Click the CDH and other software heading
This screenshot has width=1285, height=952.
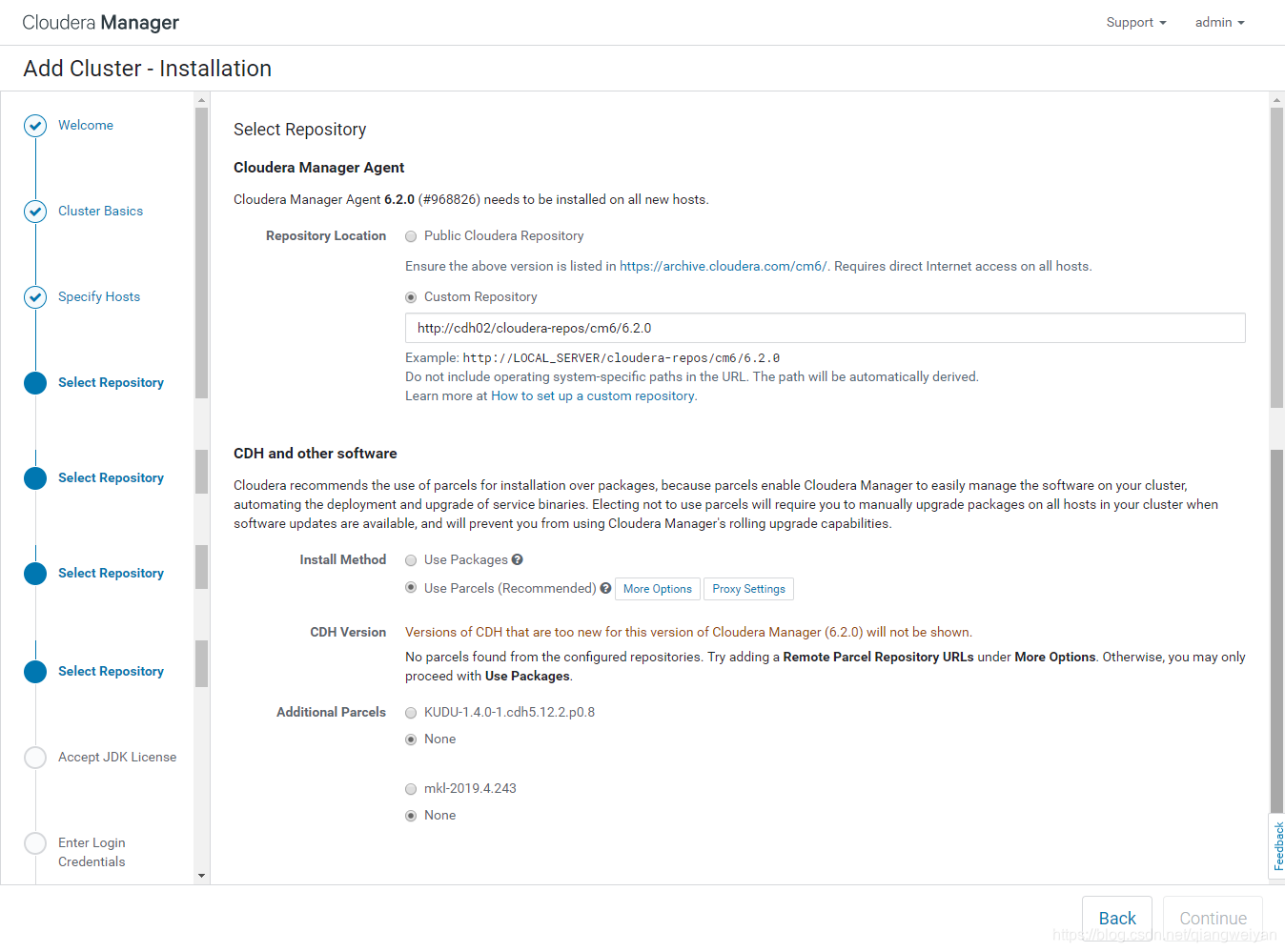click(x=315, y=454)
